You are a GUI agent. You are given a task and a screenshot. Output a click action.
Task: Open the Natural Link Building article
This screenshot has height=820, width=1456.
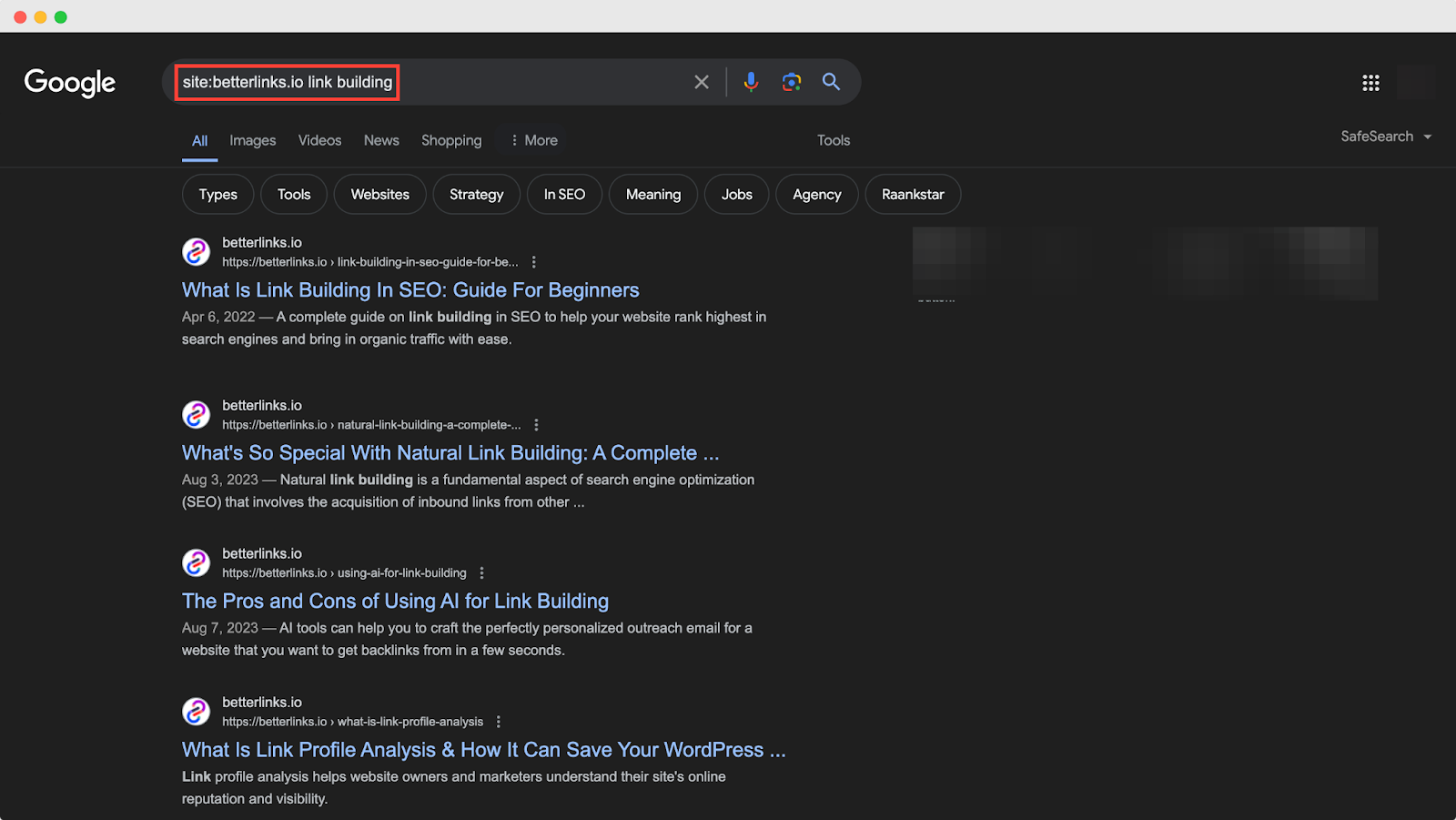click(450, 452)
